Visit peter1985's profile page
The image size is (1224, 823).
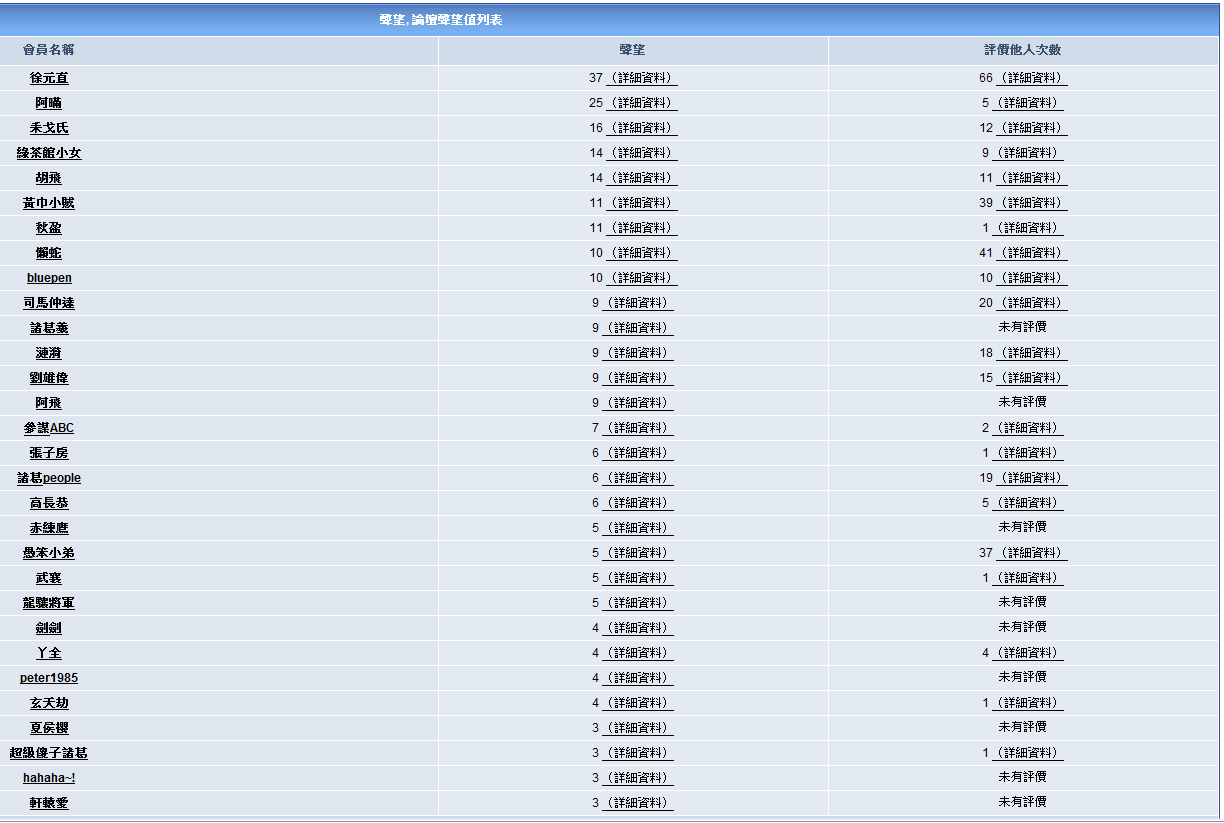point(49,678)
